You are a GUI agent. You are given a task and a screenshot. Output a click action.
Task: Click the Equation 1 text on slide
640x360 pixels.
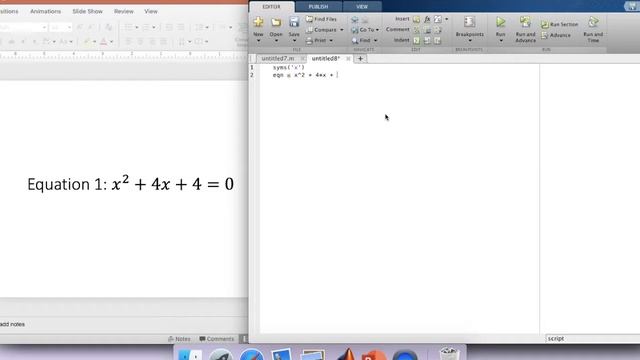pyautogui.click(x=130, y=184)
